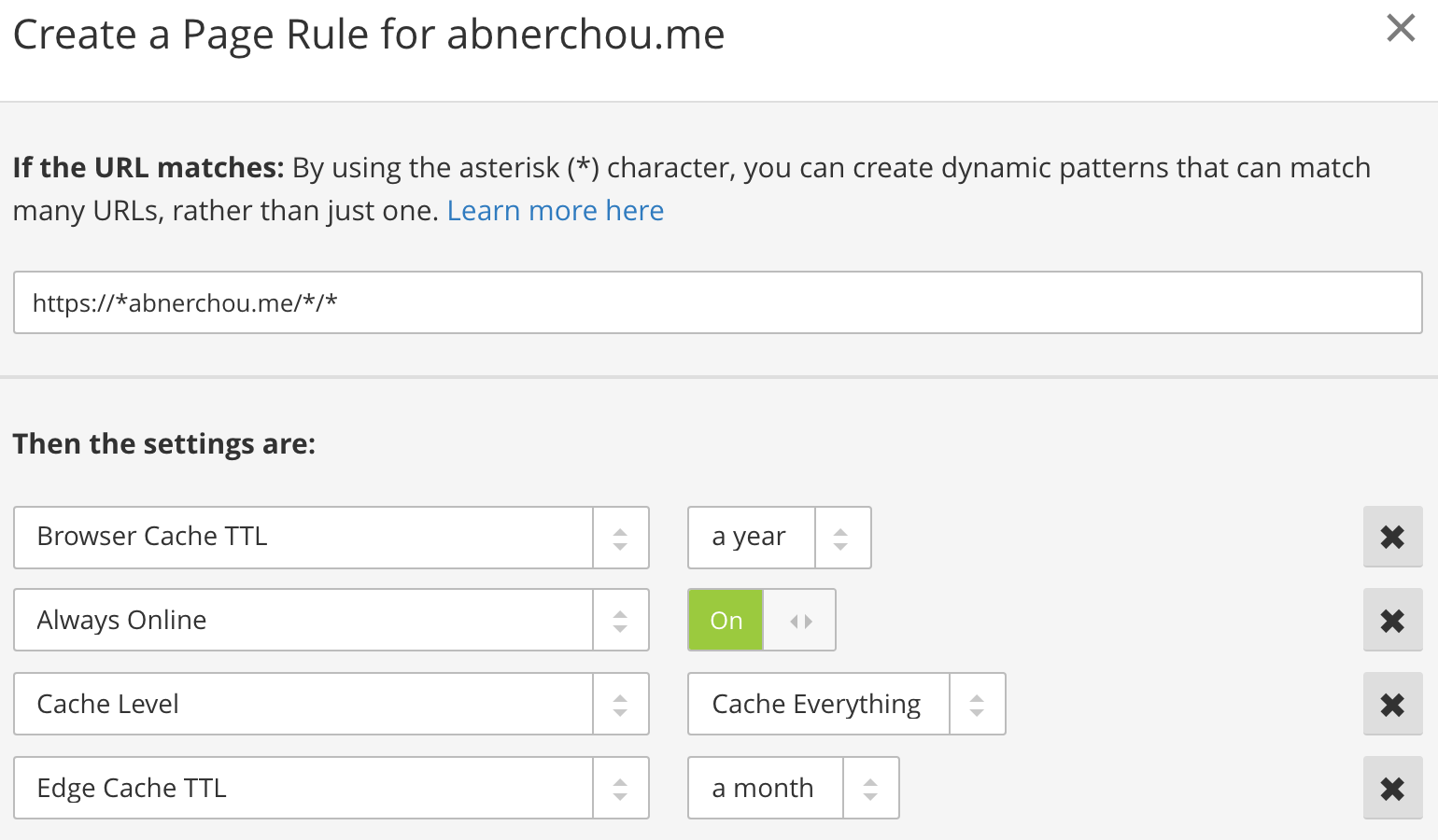Open the Browser Cache TTL setting dropdown

[x=331, y=538]
